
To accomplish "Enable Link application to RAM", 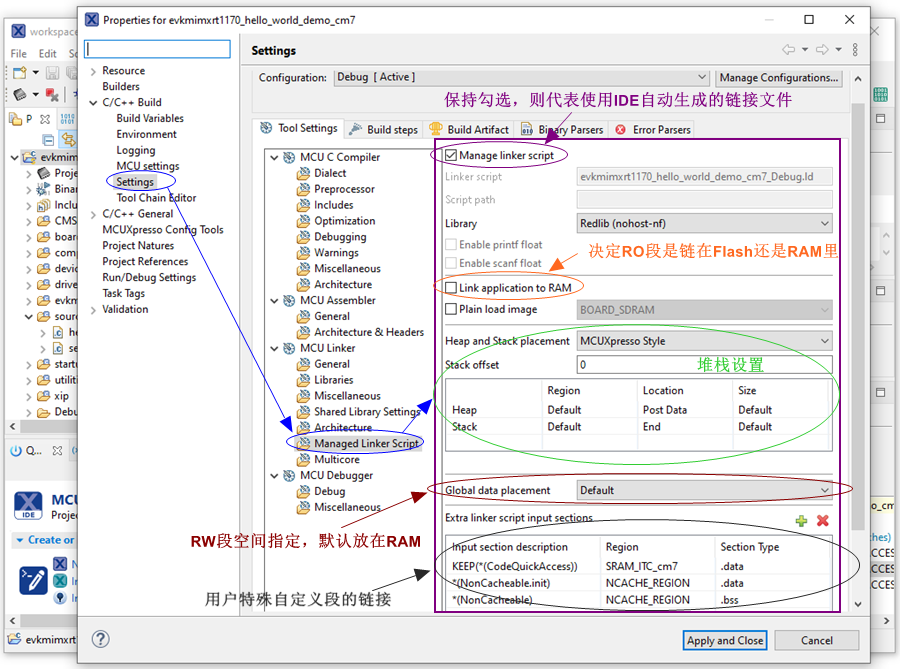I will (451, 288).
